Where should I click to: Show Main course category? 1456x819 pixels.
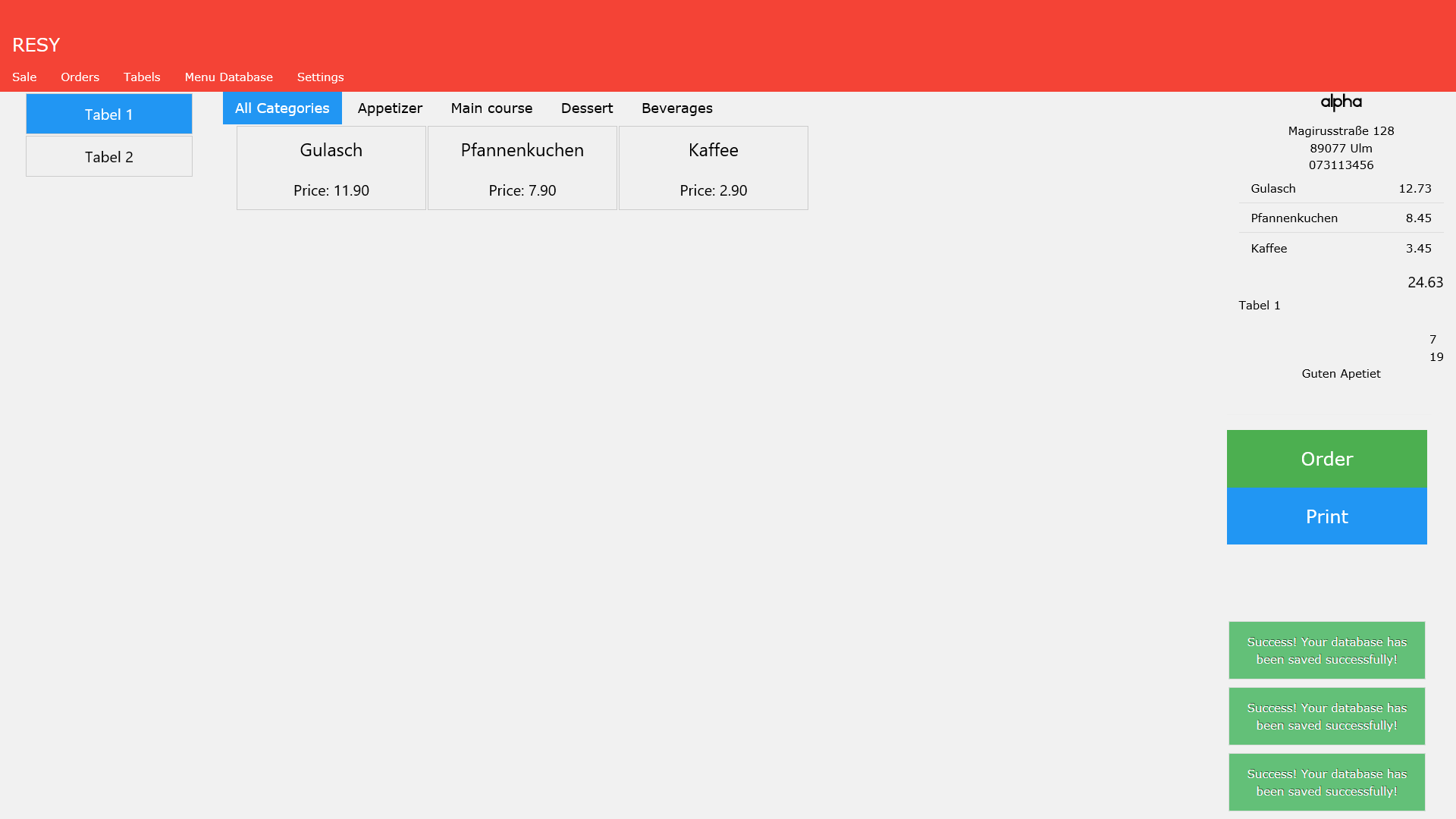pyautogui.click(x=491, y=108)
